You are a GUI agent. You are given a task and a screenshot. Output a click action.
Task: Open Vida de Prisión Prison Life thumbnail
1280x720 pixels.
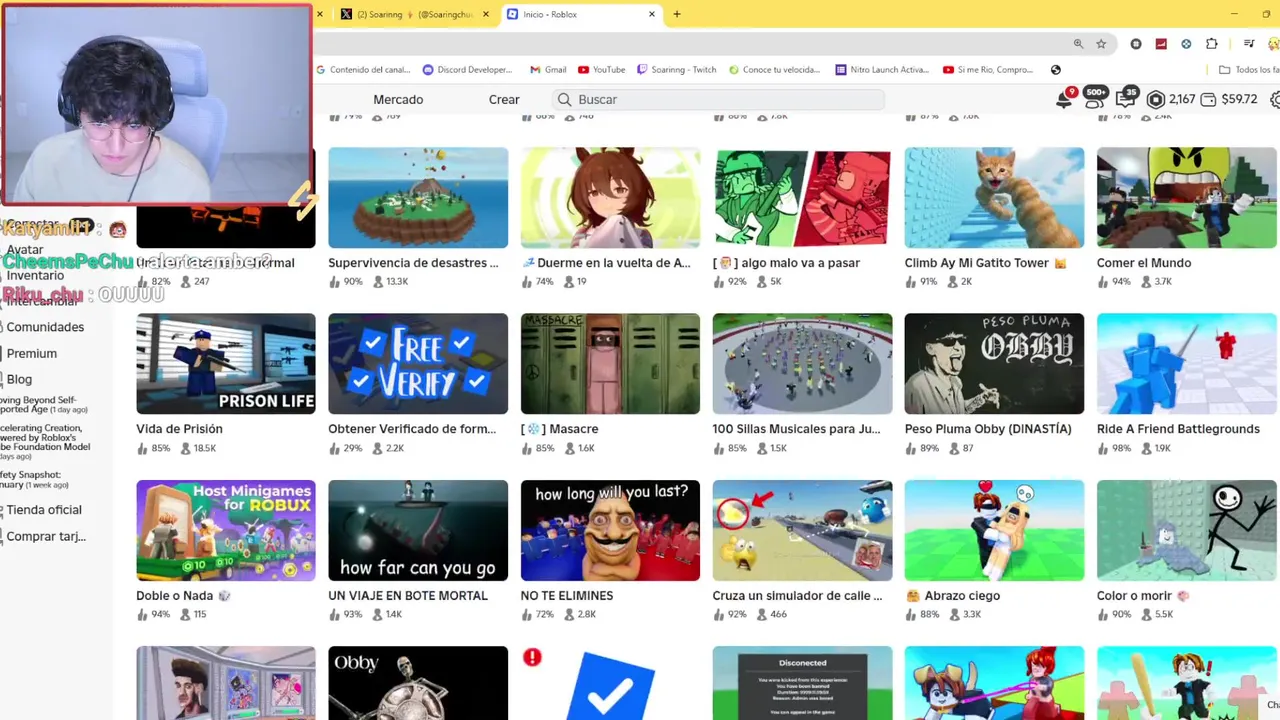tap(226, 364)
